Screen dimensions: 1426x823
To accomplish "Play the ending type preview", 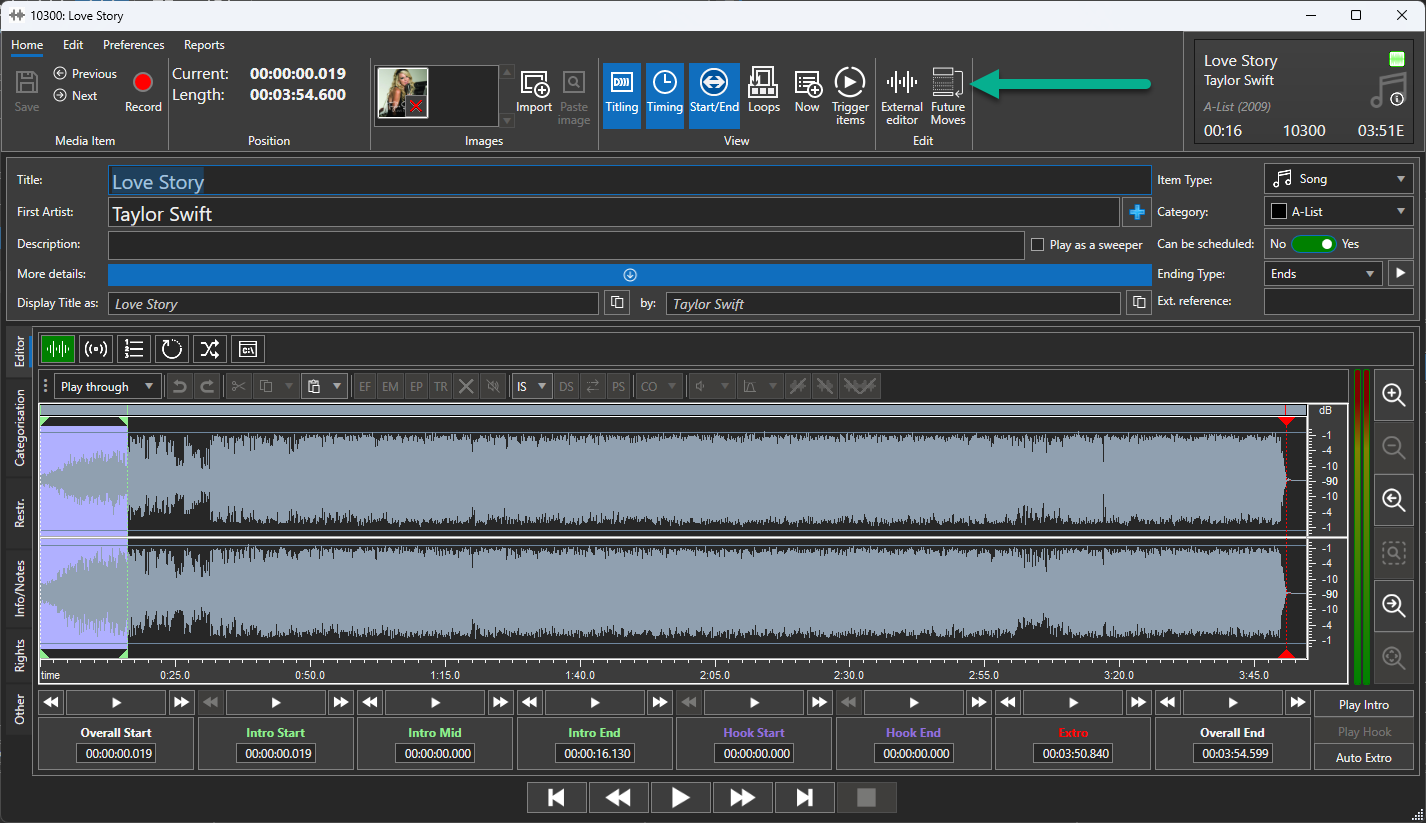I will (1400, 273).
